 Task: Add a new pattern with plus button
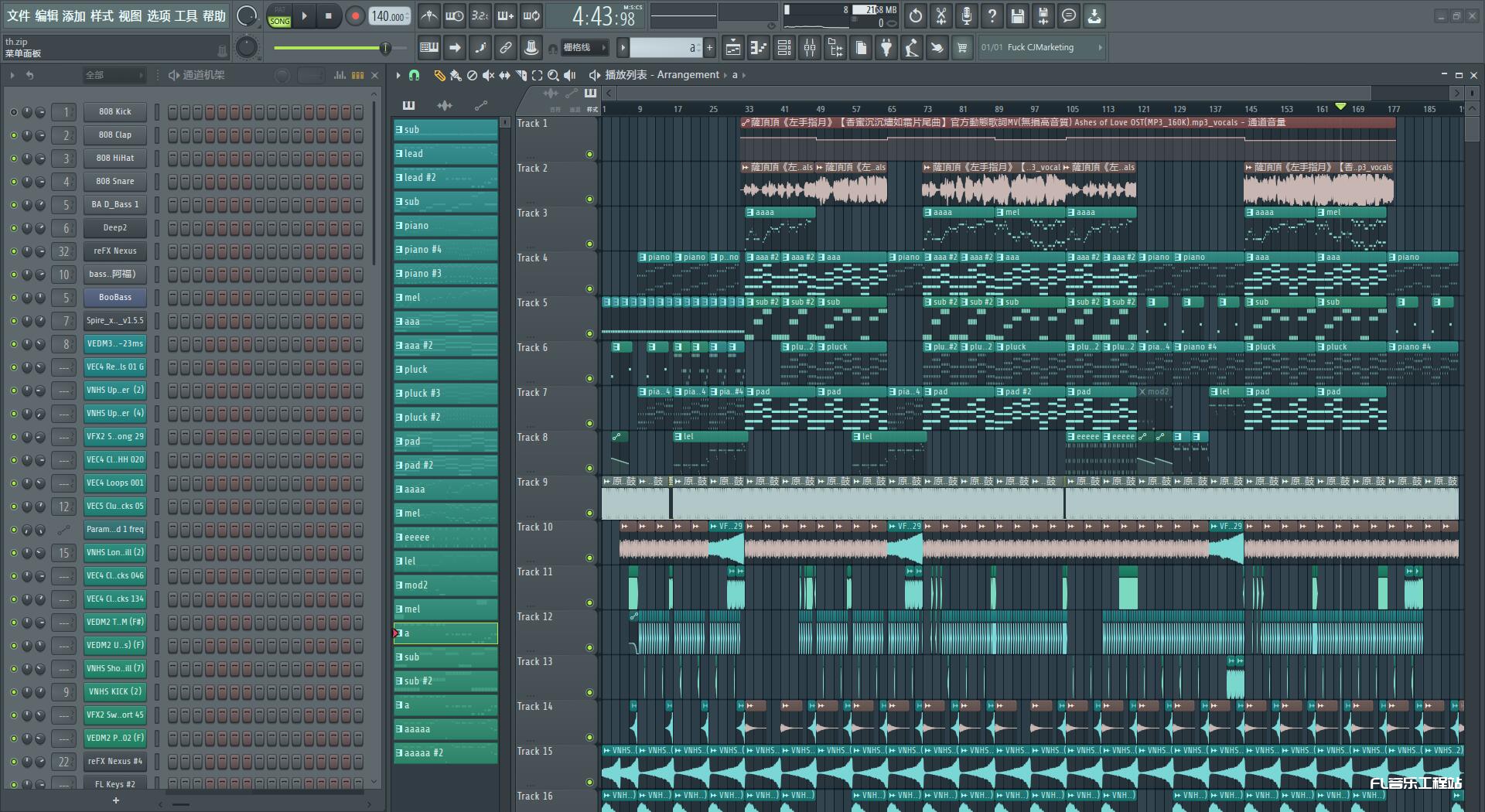click(x=709, y=48)
